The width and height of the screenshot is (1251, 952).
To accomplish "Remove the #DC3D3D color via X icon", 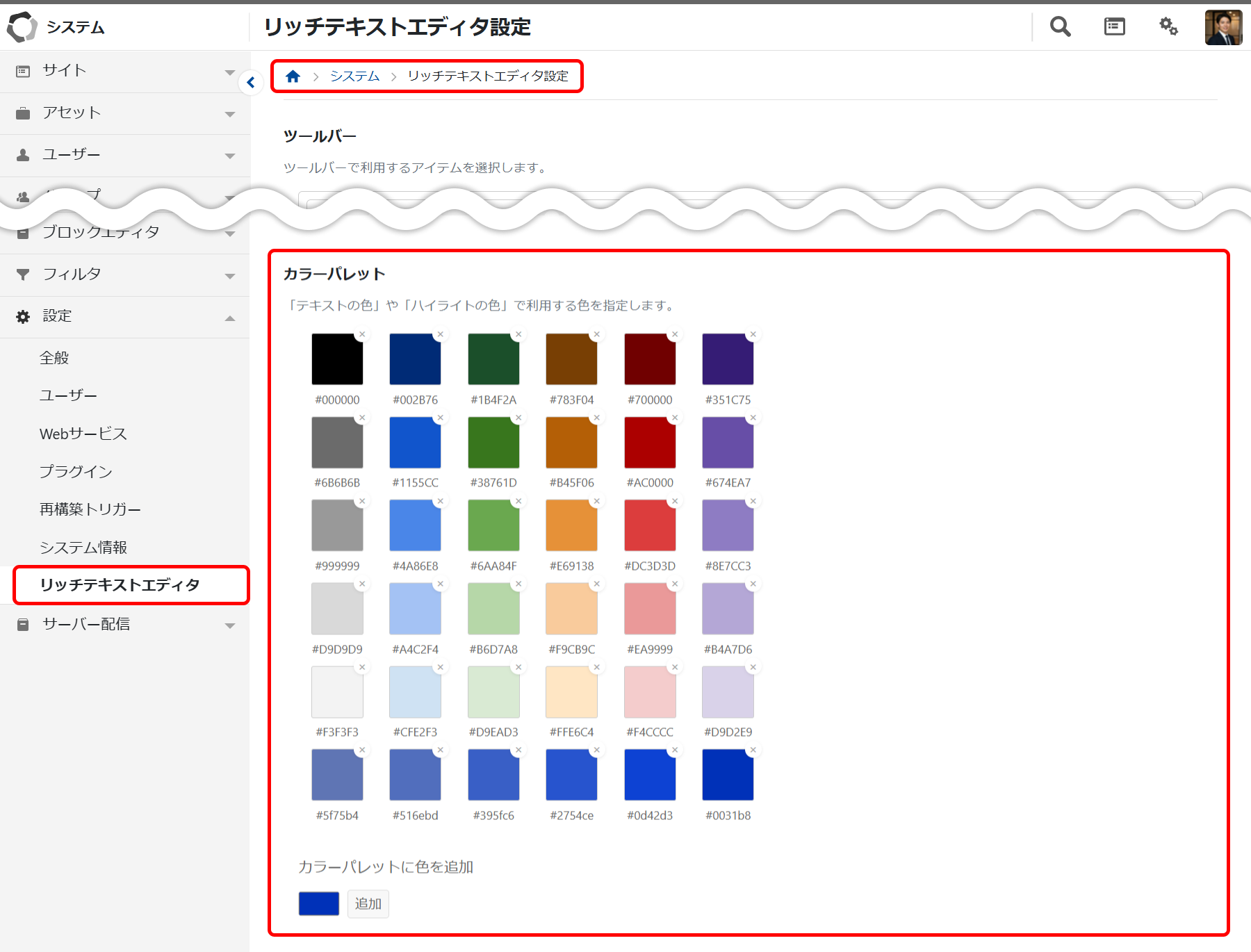I will tap(675, 501).
